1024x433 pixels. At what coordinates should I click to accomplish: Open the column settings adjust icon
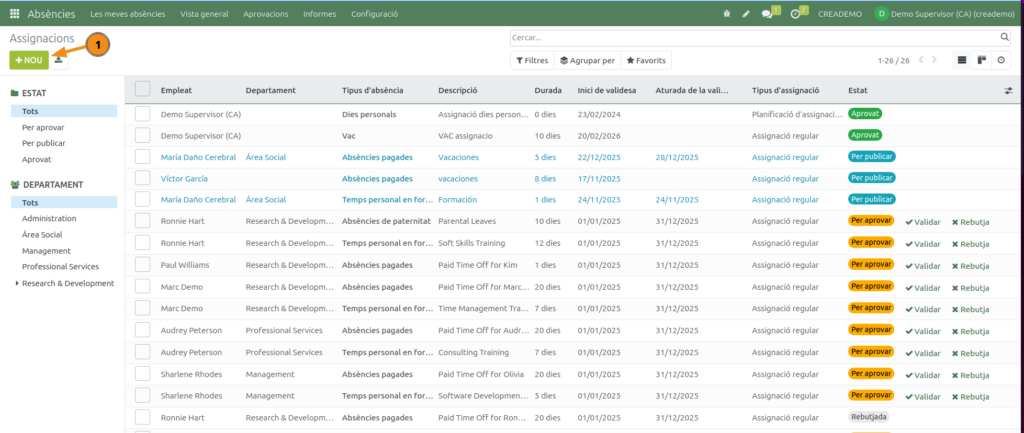pyautogui.click(x=1009, y=90)
